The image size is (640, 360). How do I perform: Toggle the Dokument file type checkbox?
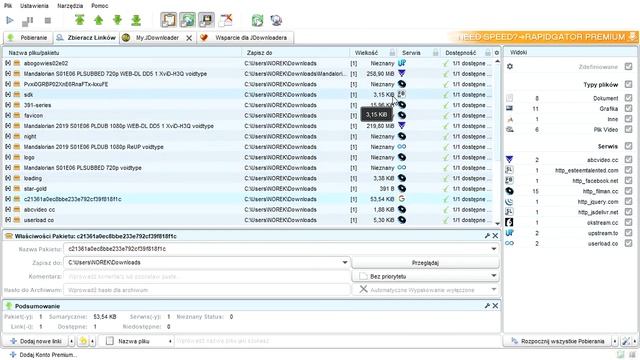pyautogui.click(x=628, y=98)
